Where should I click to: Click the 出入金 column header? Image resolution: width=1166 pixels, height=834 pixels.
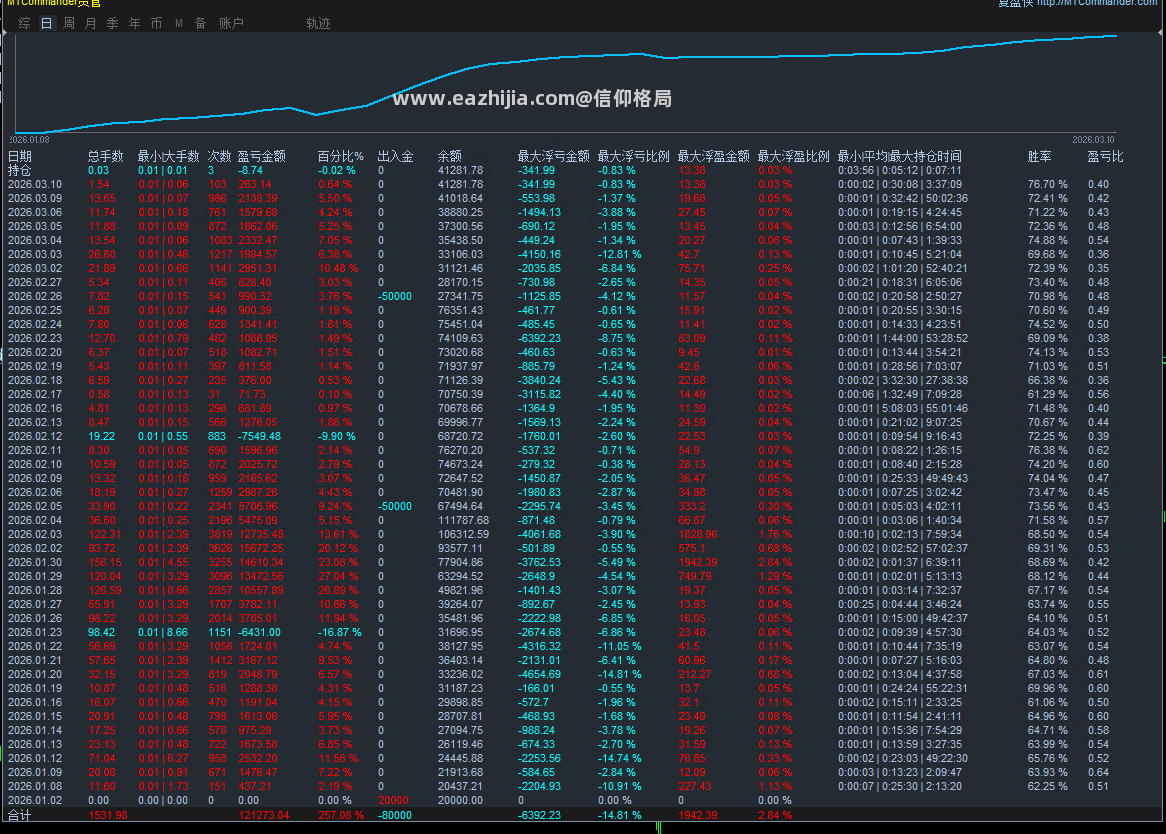(396, 156)
